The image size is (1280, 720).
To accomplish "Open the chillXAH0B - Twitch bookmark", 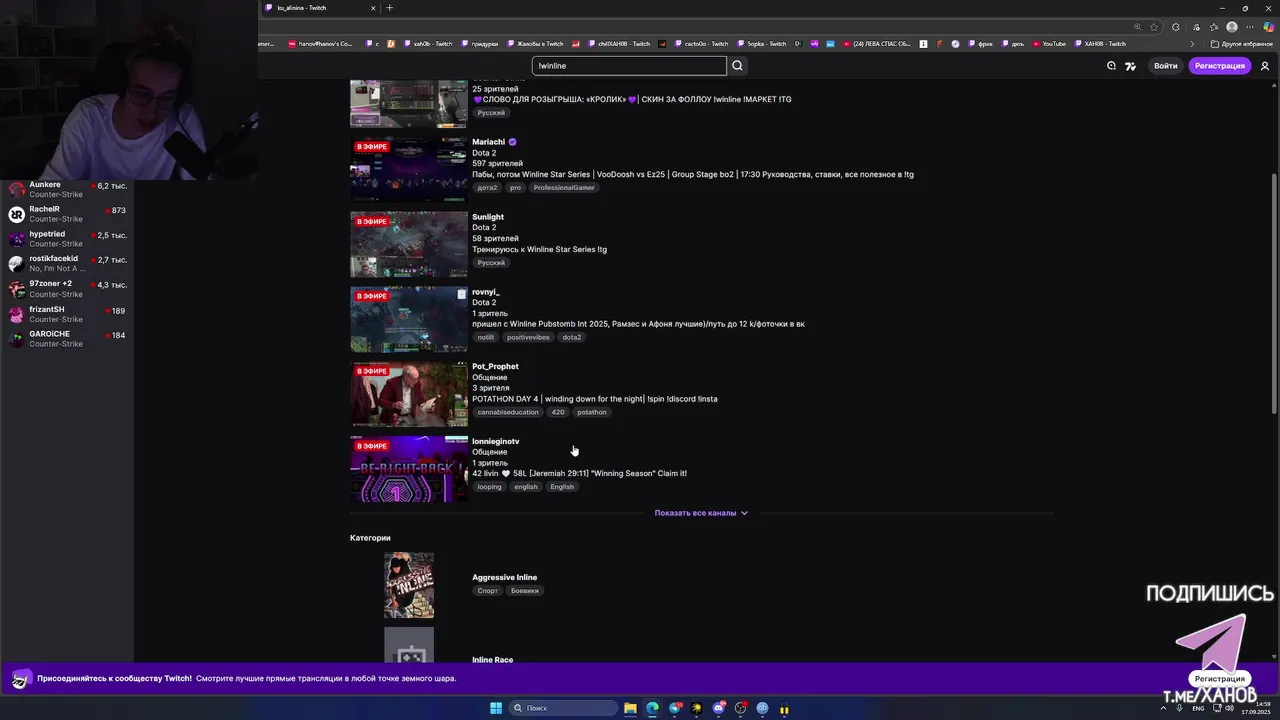I will click(619, 44).
